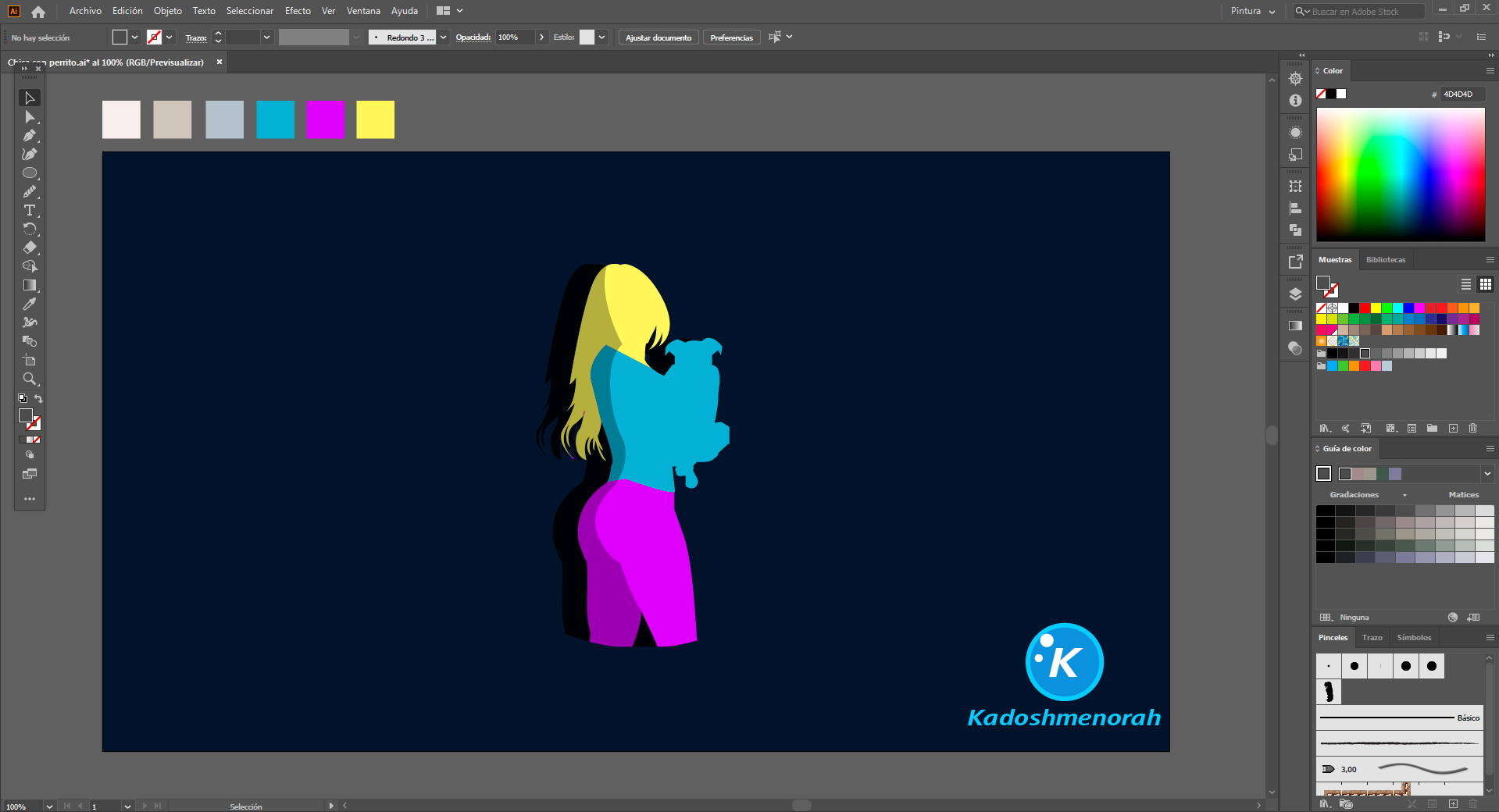Switch swatches to thumbnail grid view
Image resolution: width=1499 pixels, height=812 pixels.
click(1486, 284)
